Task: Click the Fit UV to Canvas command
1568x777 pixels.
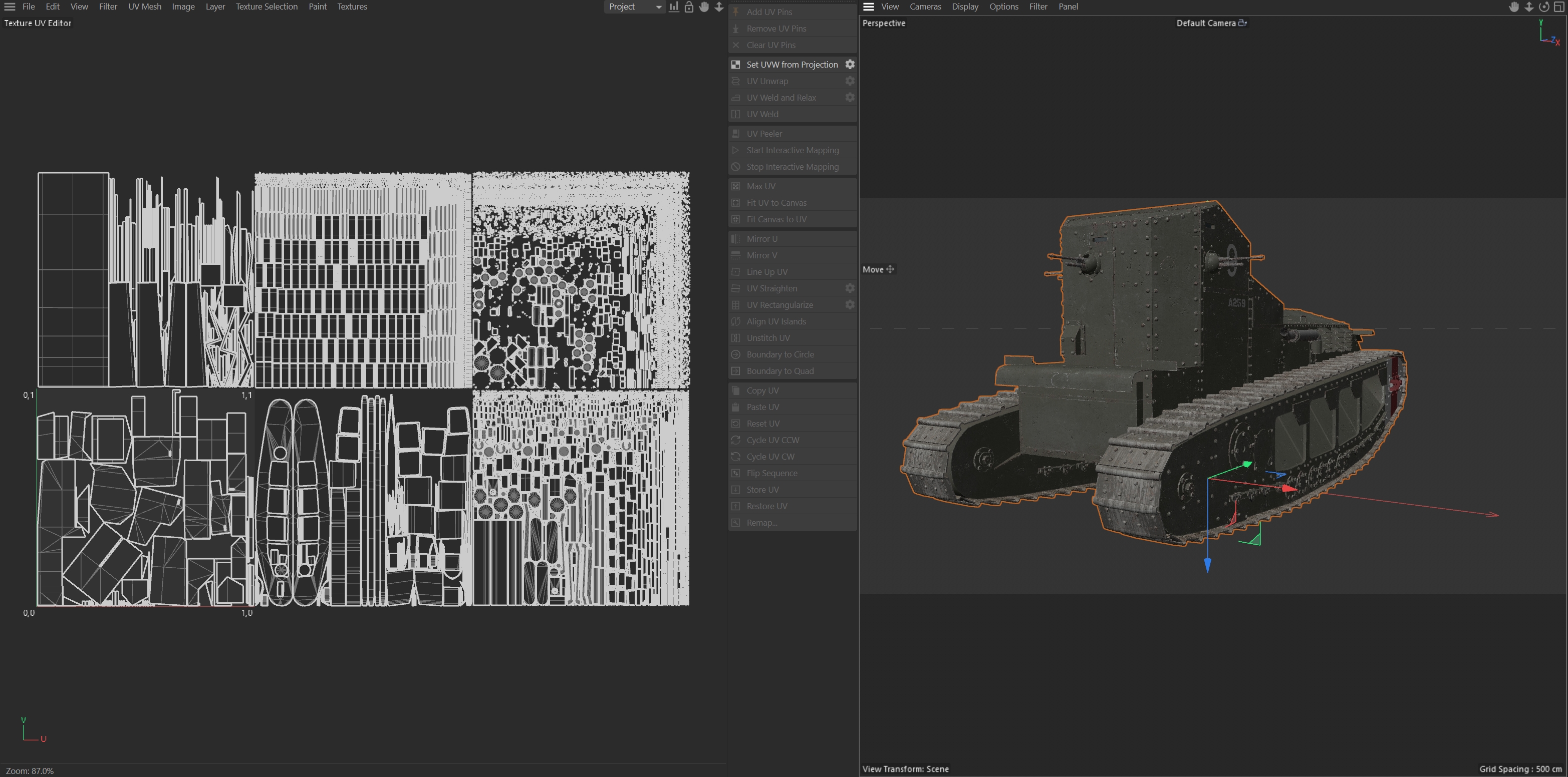Action: click(x=776, y=203)
